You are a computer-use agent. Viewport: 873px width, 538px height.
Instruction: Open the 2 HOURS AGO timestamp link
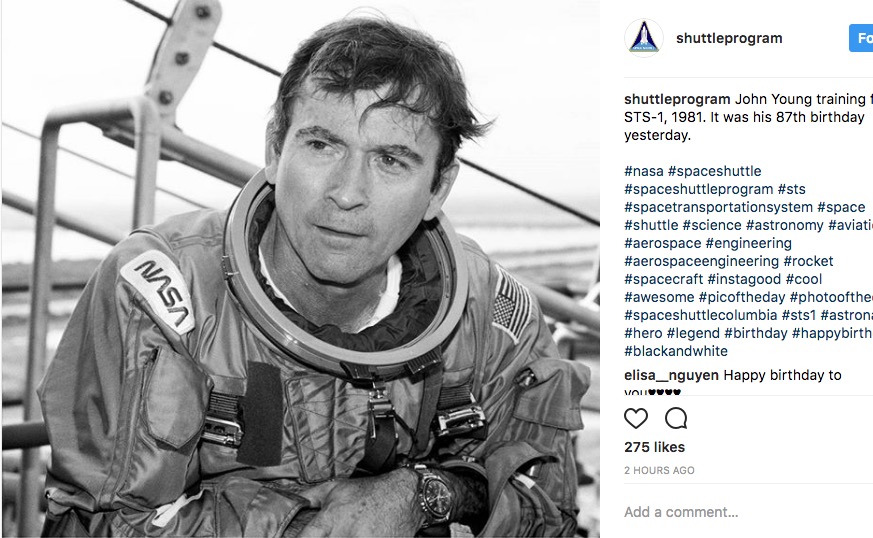[659, 471]
